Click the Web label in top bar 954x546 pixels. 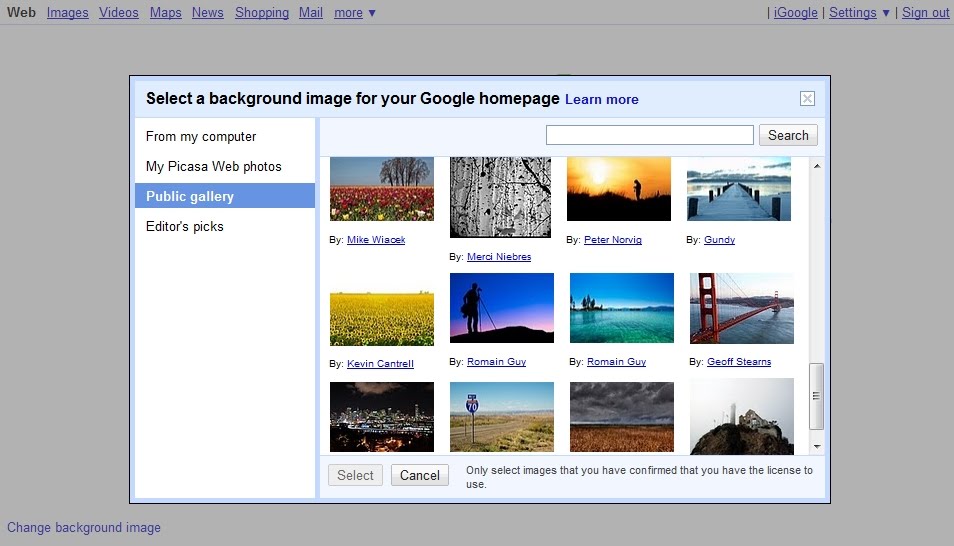[21, 12]
